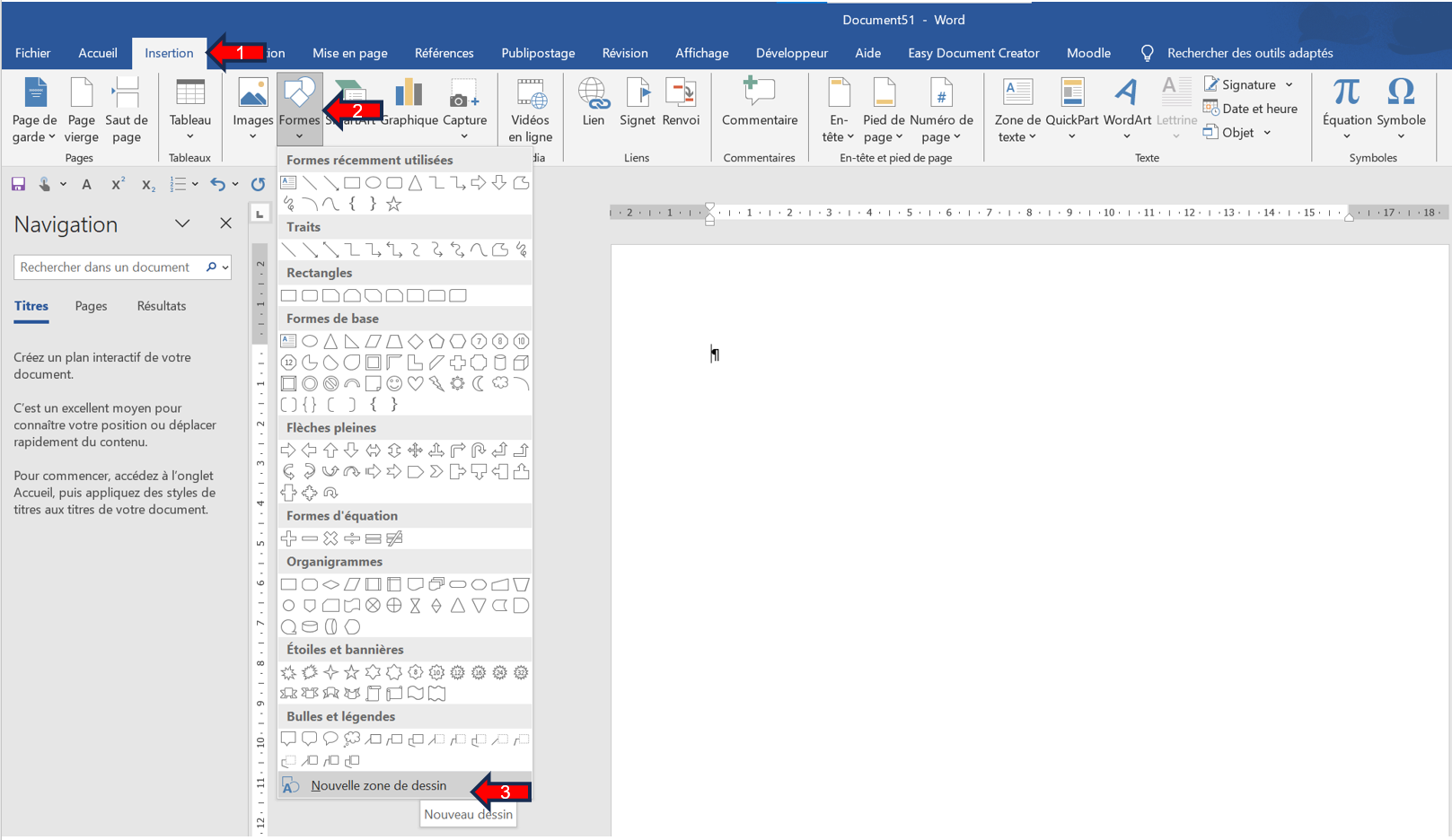Click the Commentaire icon

[759, 92]
